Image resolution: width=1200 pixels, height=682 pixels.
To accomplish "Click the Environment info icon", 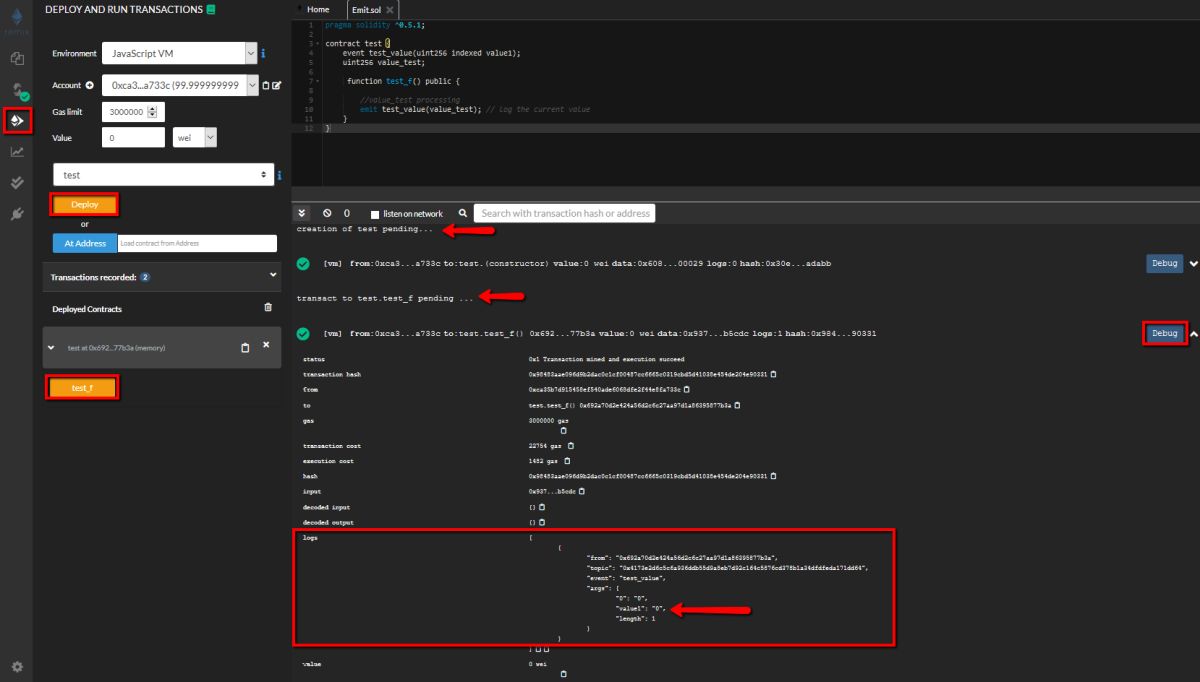I will click(263, 54).
